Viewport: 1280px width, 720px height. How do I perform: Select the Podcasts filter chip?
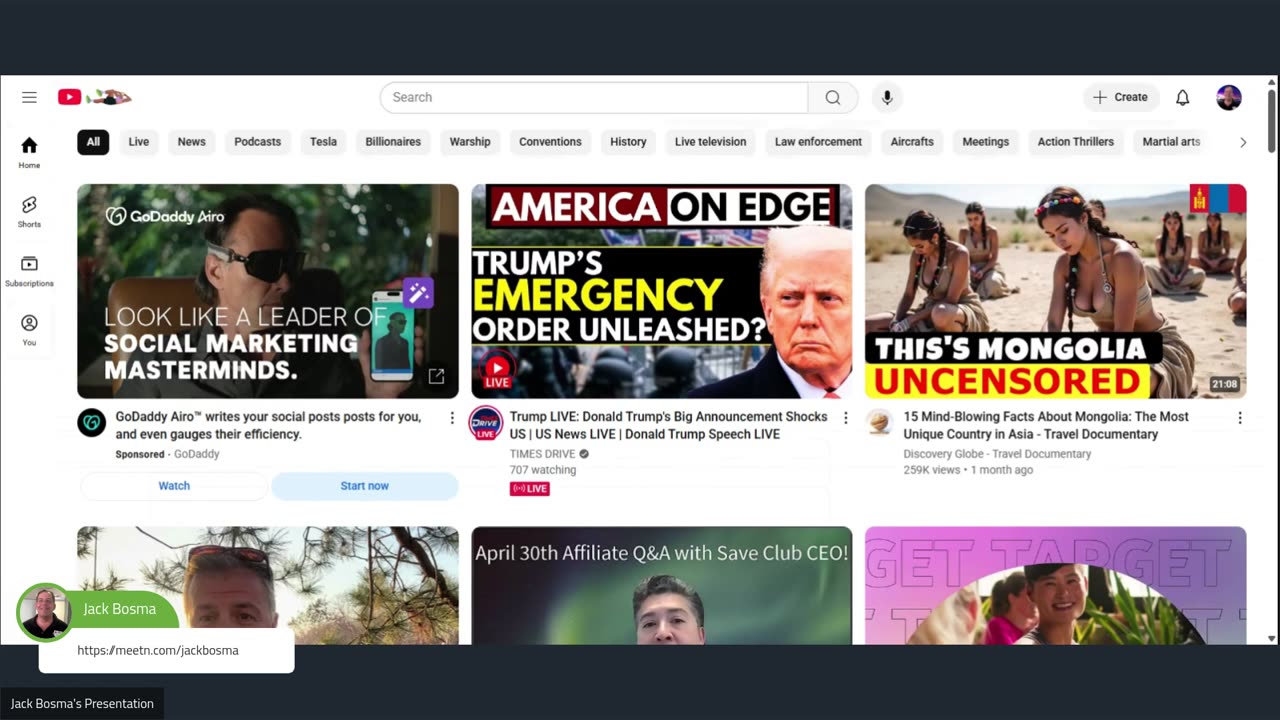(257, 142)
